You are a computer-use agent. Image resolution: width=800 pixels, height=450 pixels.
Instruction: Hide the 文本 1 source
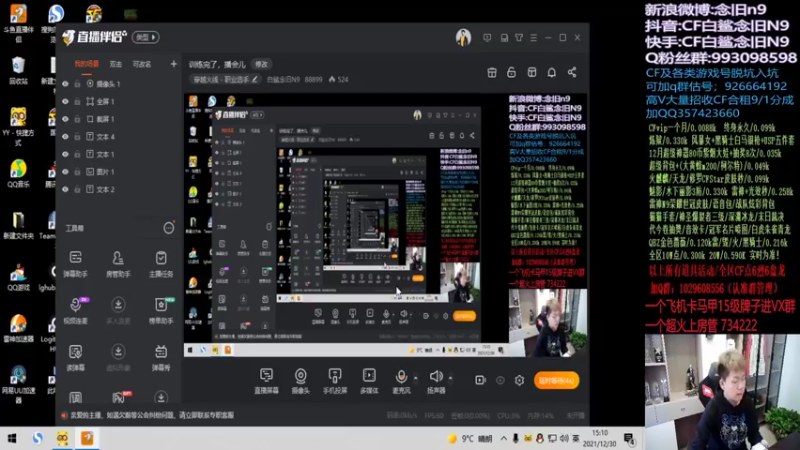(x=65, y=154)
